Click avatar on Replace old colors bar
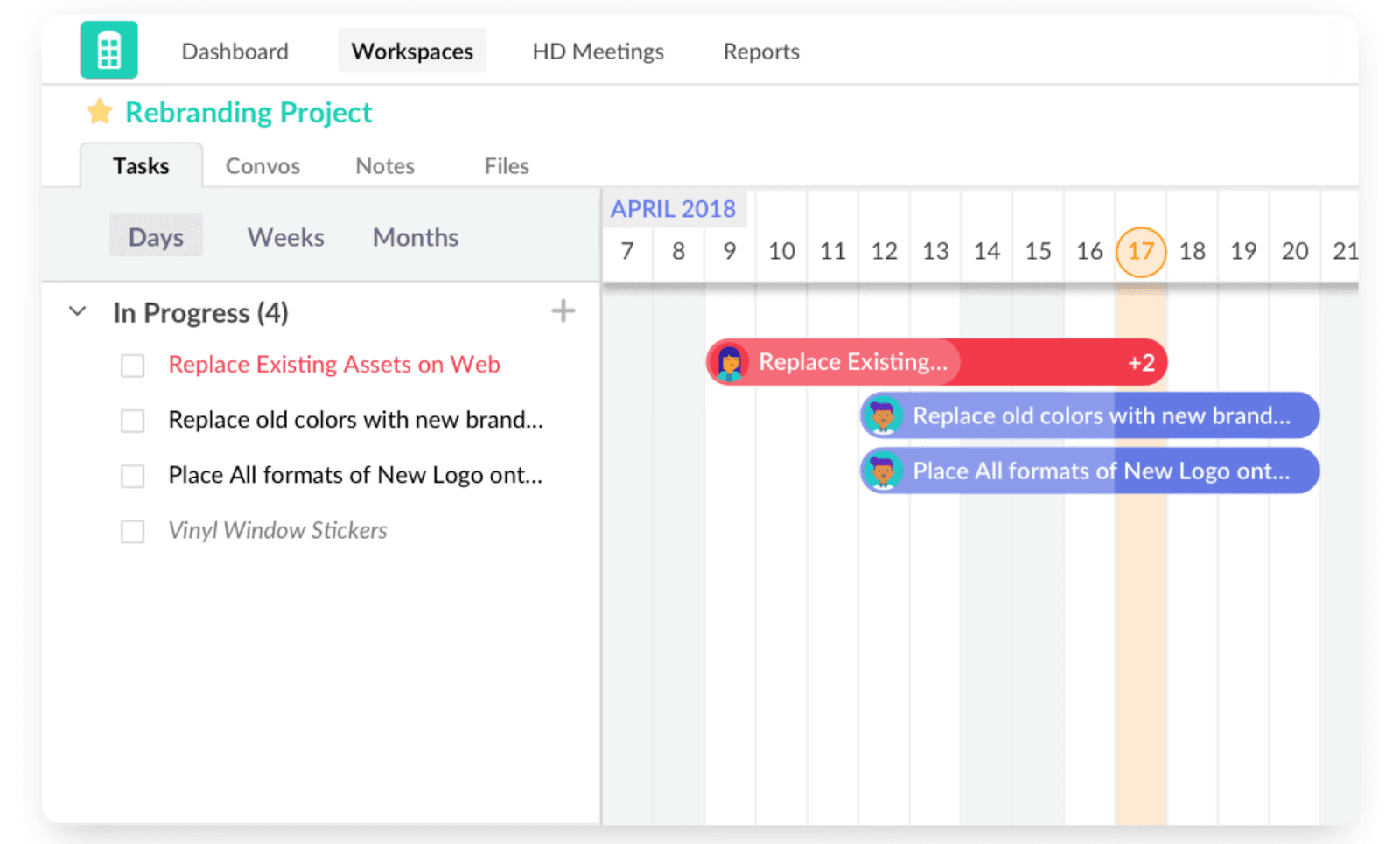 tap(882, 415)
